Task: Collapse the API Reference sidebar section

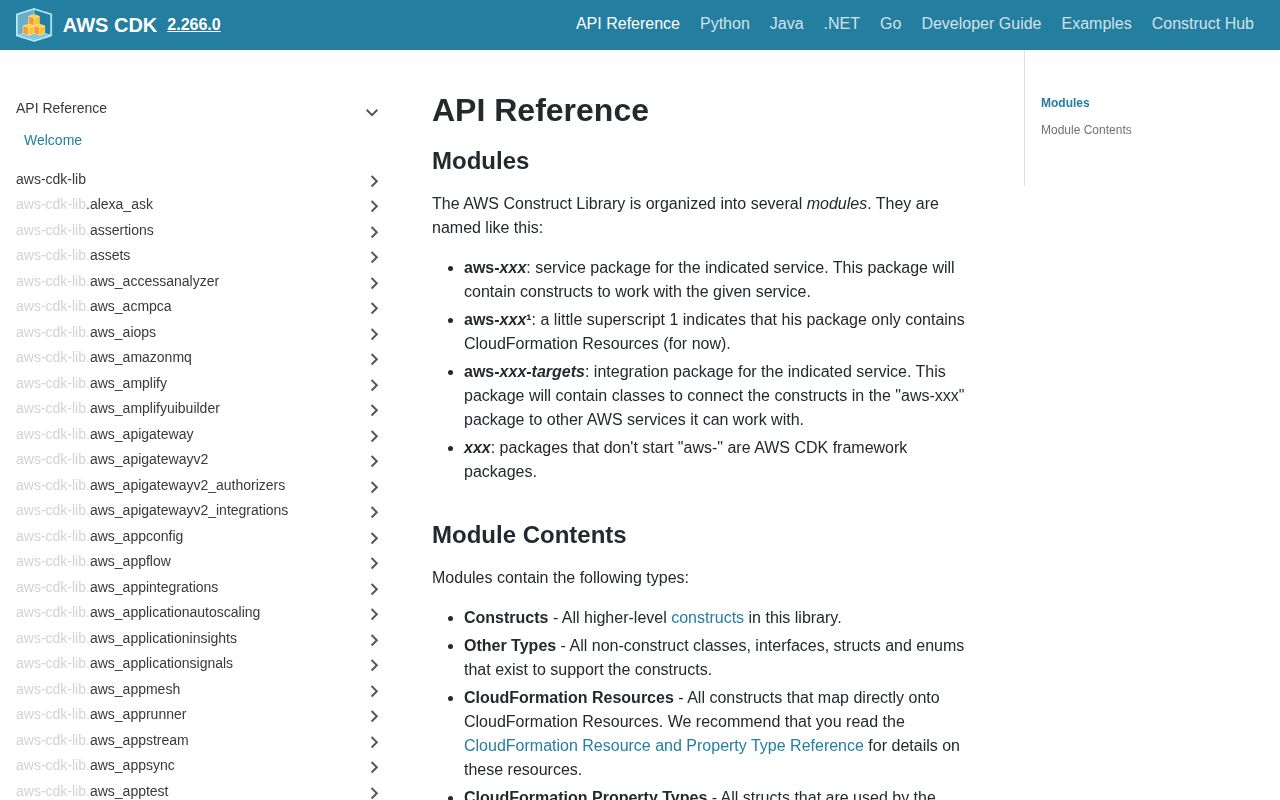Action: click(372, 113)
